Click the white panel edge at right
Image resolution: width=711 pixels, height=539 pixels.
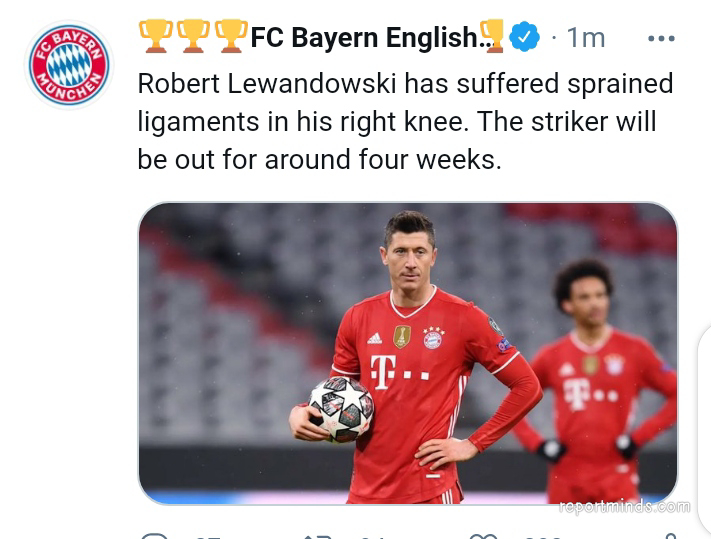click(704, 431)
